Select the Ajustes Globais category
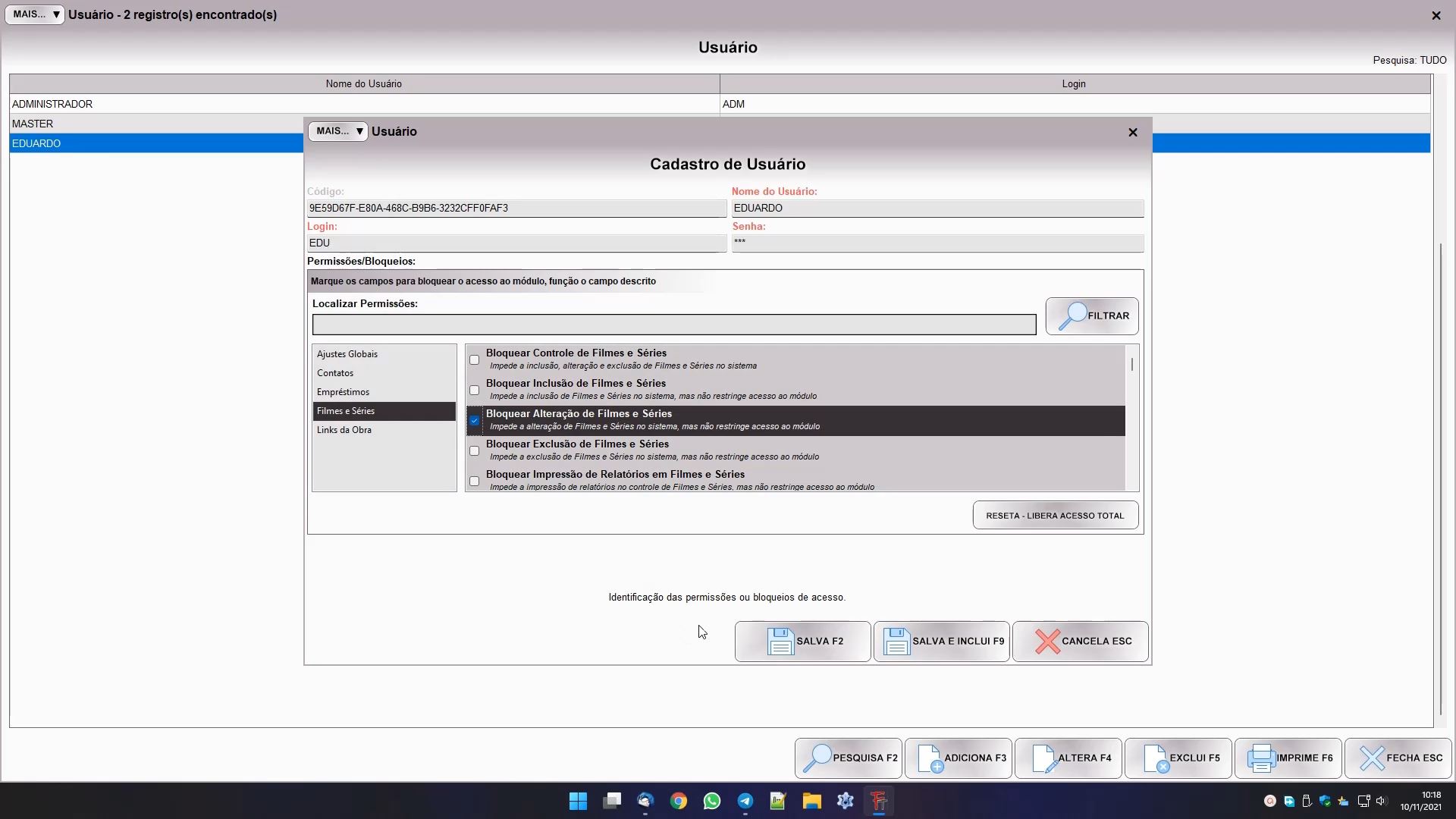This screenshot has width=1456, height=819. click(347, 354)
